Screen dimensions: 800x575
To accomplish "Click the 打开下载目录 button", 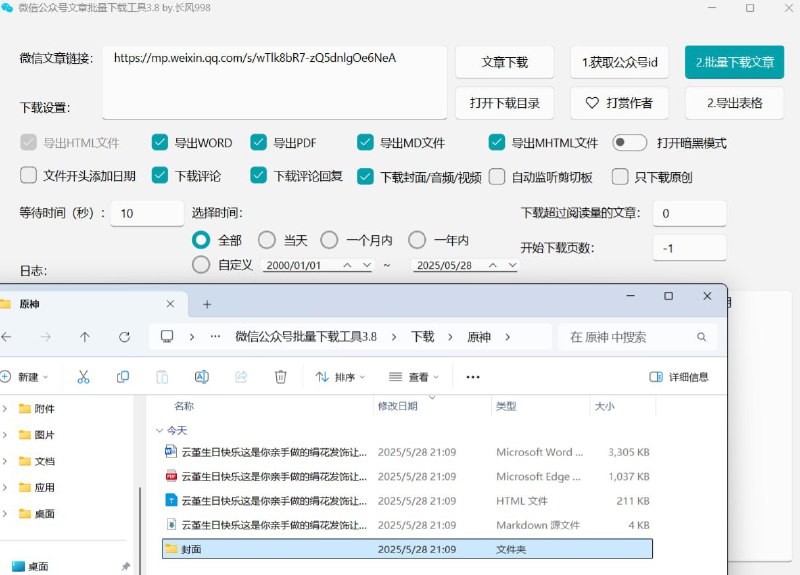I will 504,102.
